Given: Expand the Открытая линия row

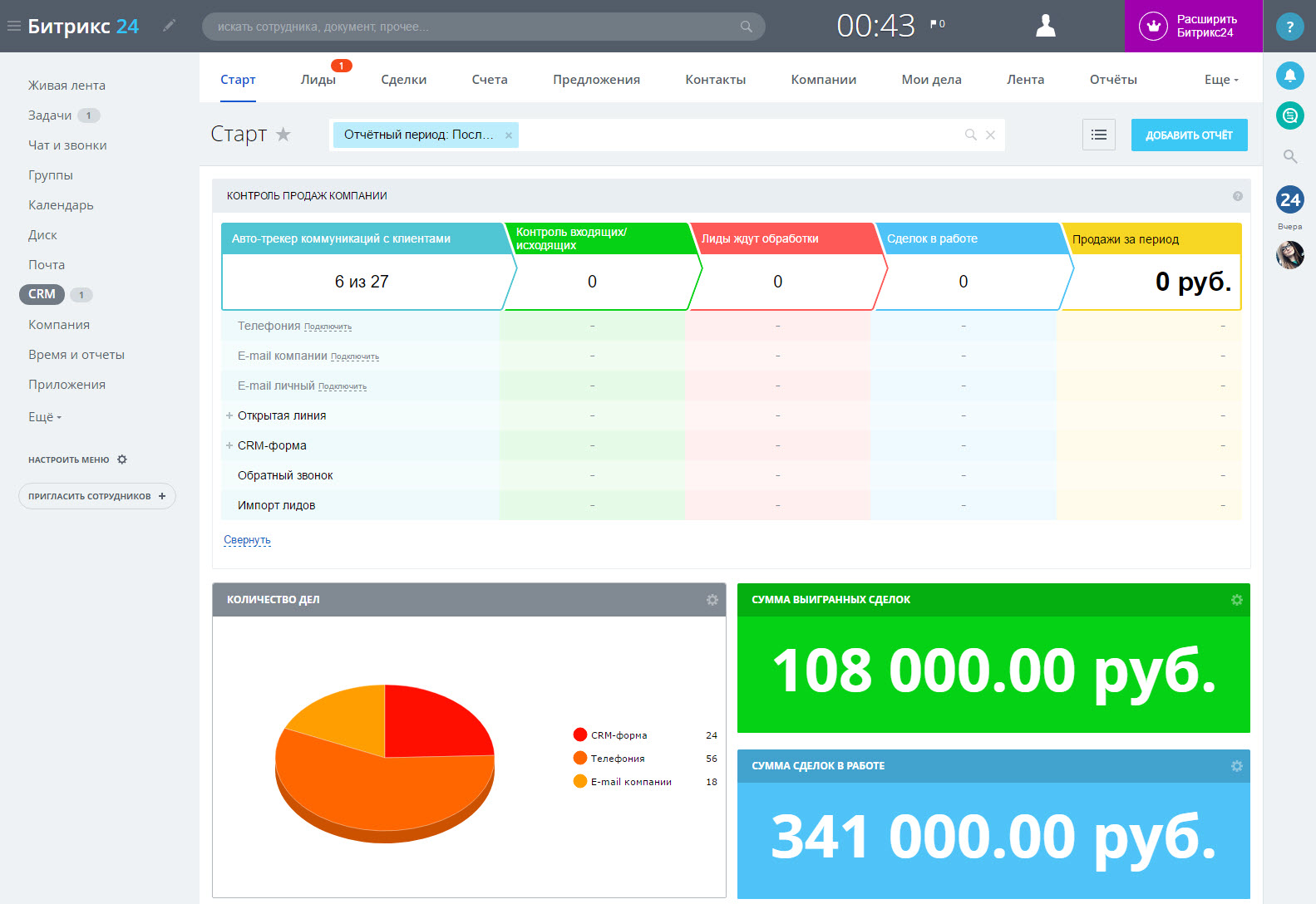Looking at the screenshot, I should pos(229,415).
